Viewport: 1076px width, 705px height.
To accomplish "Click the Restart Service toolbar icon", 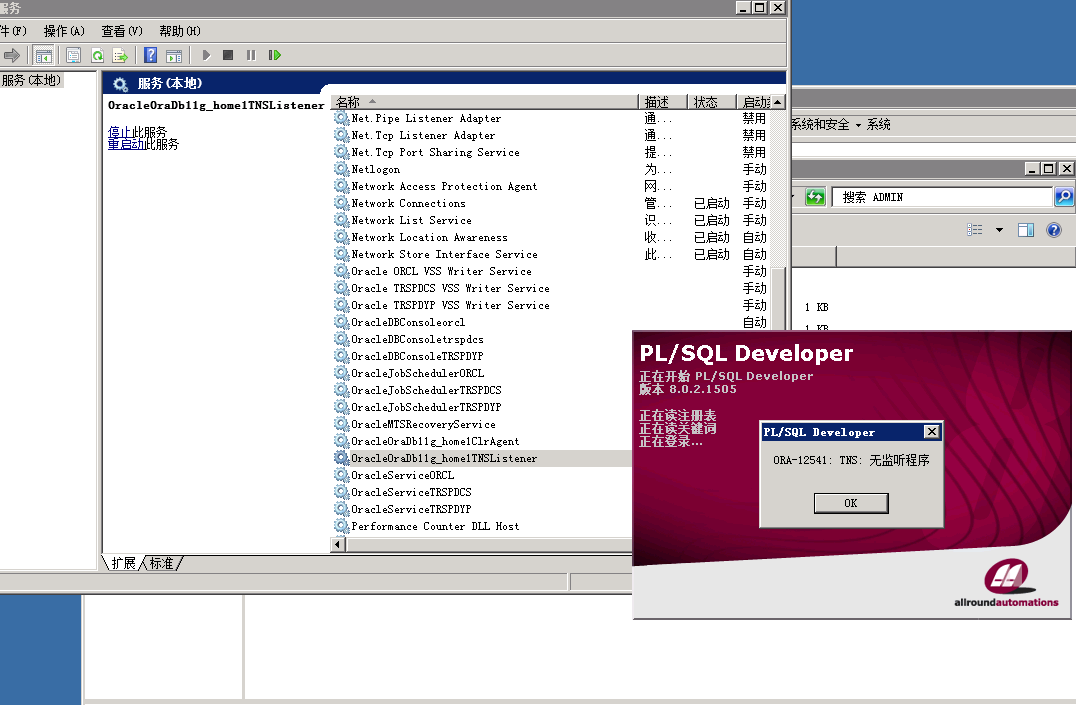I will coord(275,55).
